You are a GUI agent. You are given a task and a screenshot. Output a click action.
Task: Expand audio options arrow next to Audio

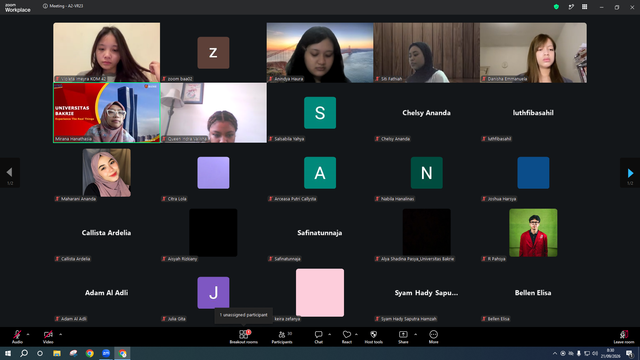click(28, 334)
